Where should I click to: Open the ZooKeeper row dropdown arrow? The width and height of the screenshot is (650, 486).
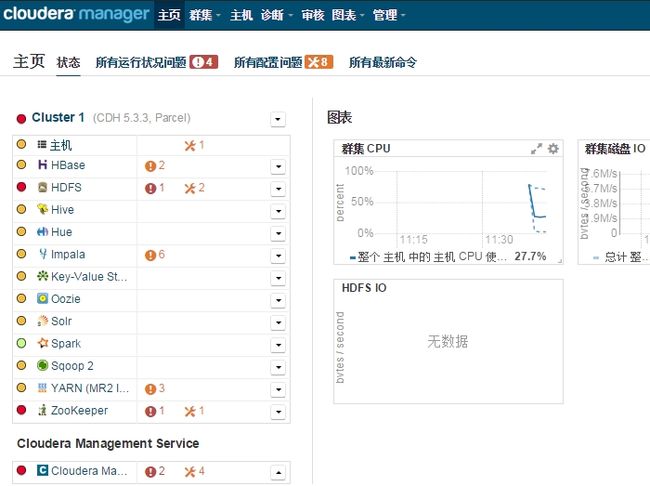pos(278,412)
